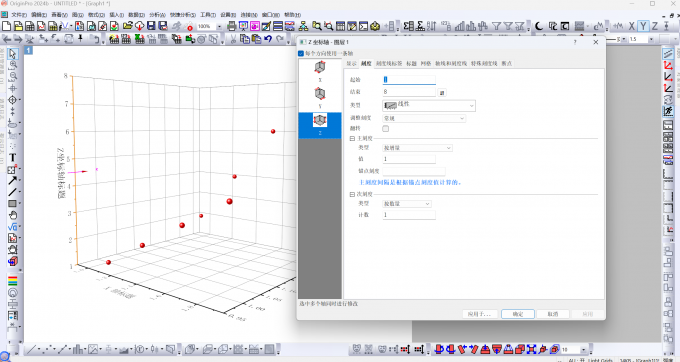Switch to the 刻度线标签 tab
The image size is (680, 362).
coord(389,63)
